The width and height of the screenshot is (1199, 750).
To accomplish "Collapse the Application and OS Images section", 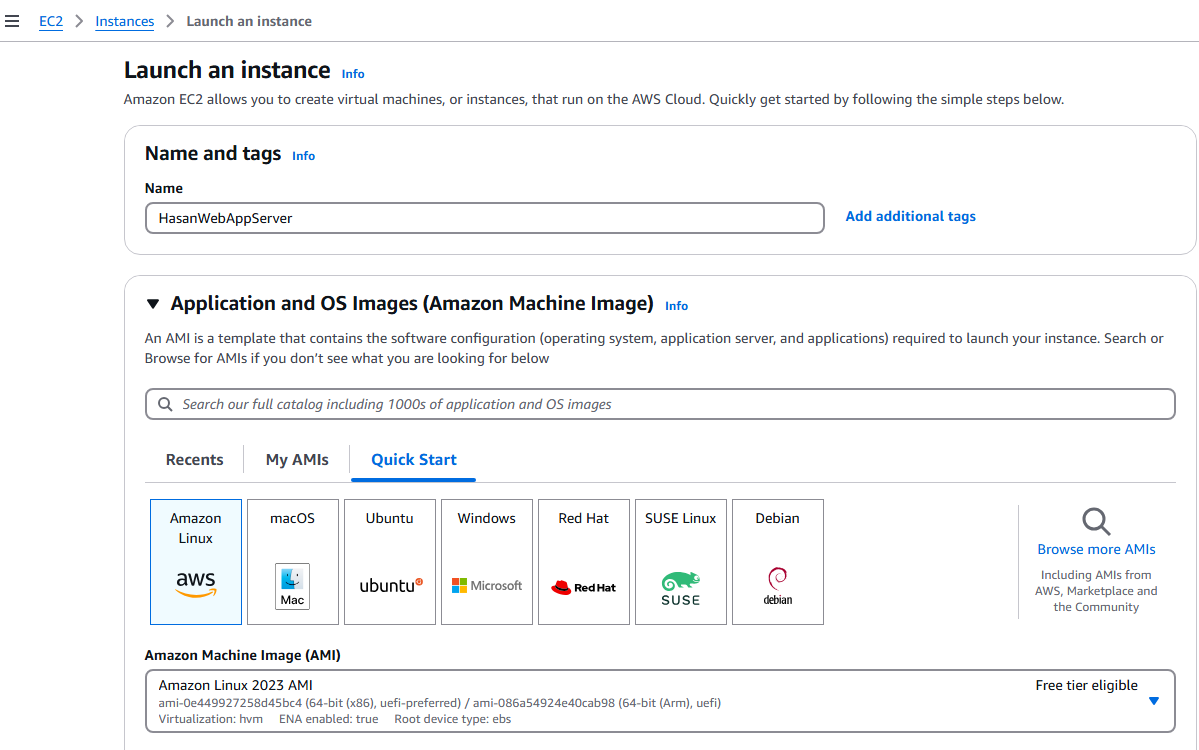I will (x=153, y=304).
